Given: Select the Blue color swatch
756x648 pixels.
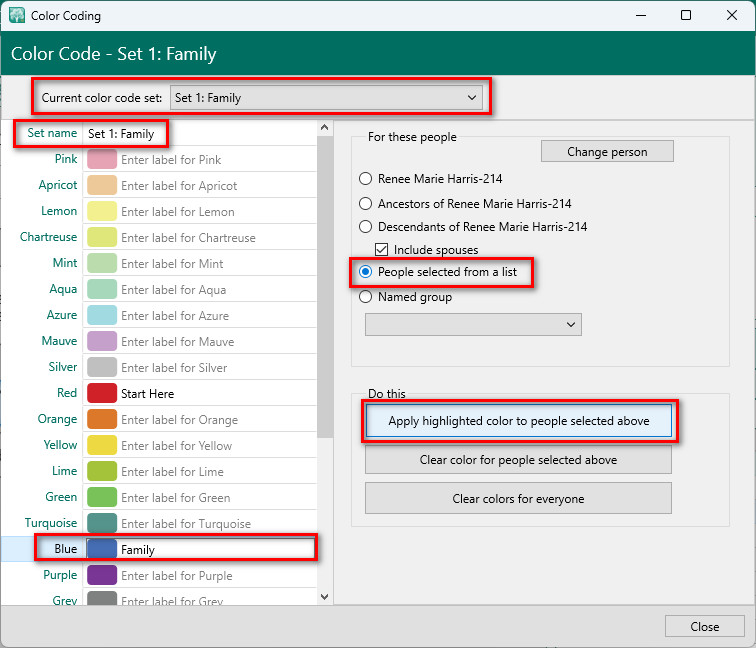Looking at the screenshot, I should [102, 550].
